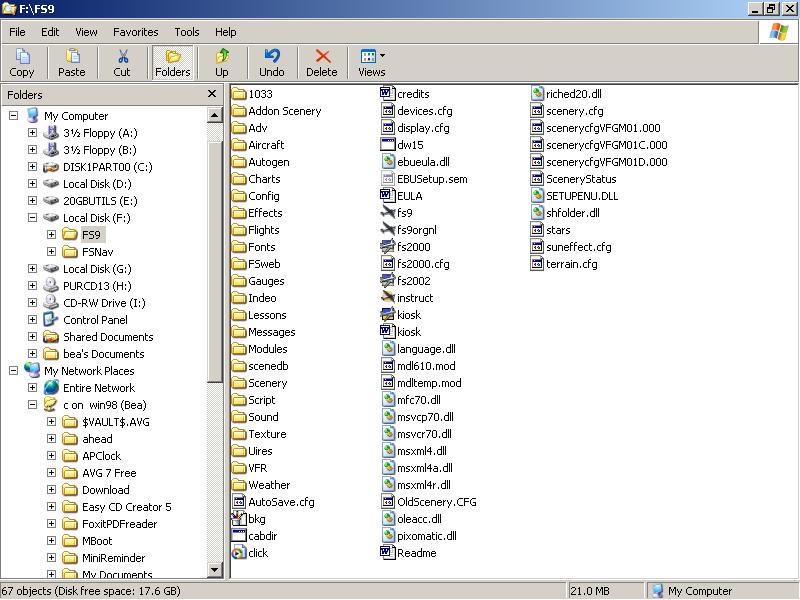Screen dimensions: 800x600
Task: Open the Views dropdown arrow
Action: coord(382,56)
